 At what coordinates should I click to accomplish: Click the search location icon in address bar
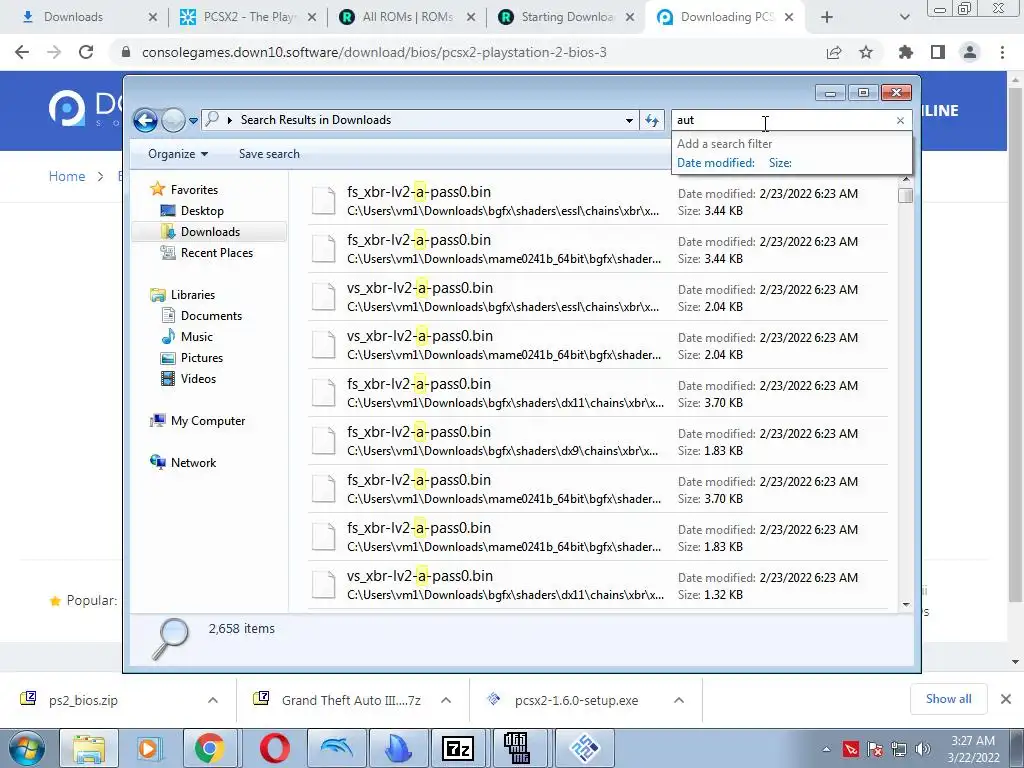[212, 120]
